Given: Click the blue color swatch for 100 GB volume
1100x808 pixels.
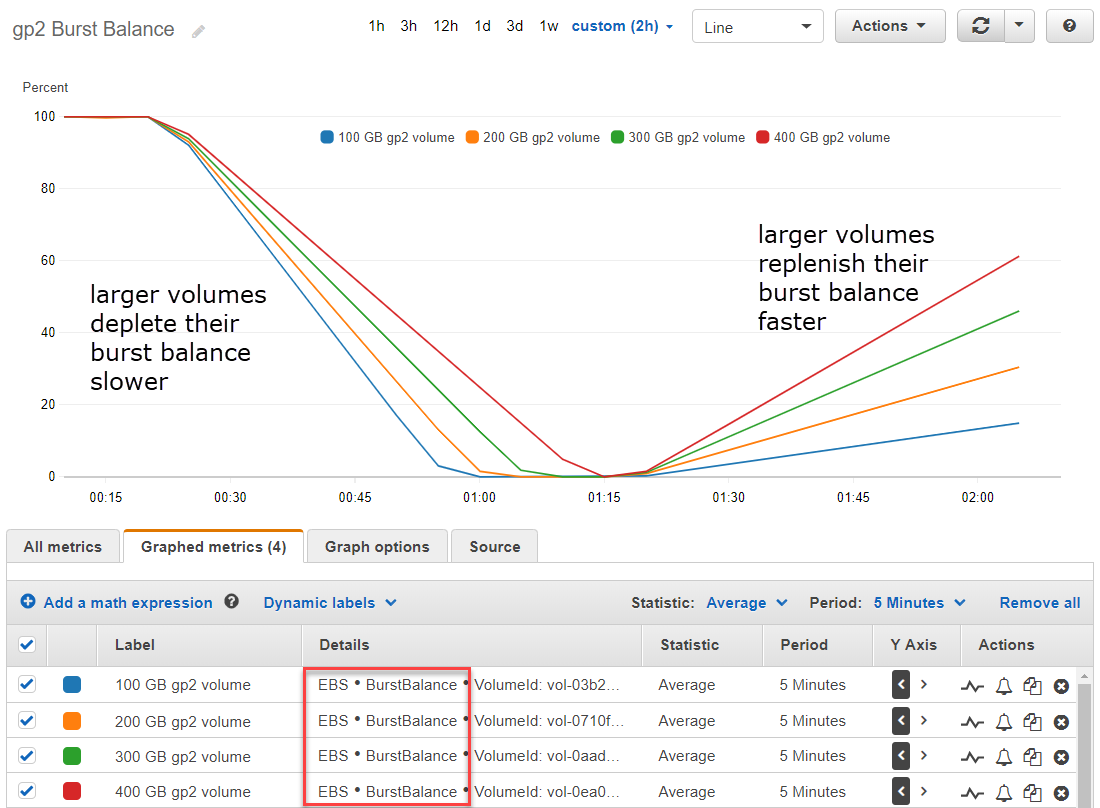Looking at the screenshot, I should (x=72, y=685).
